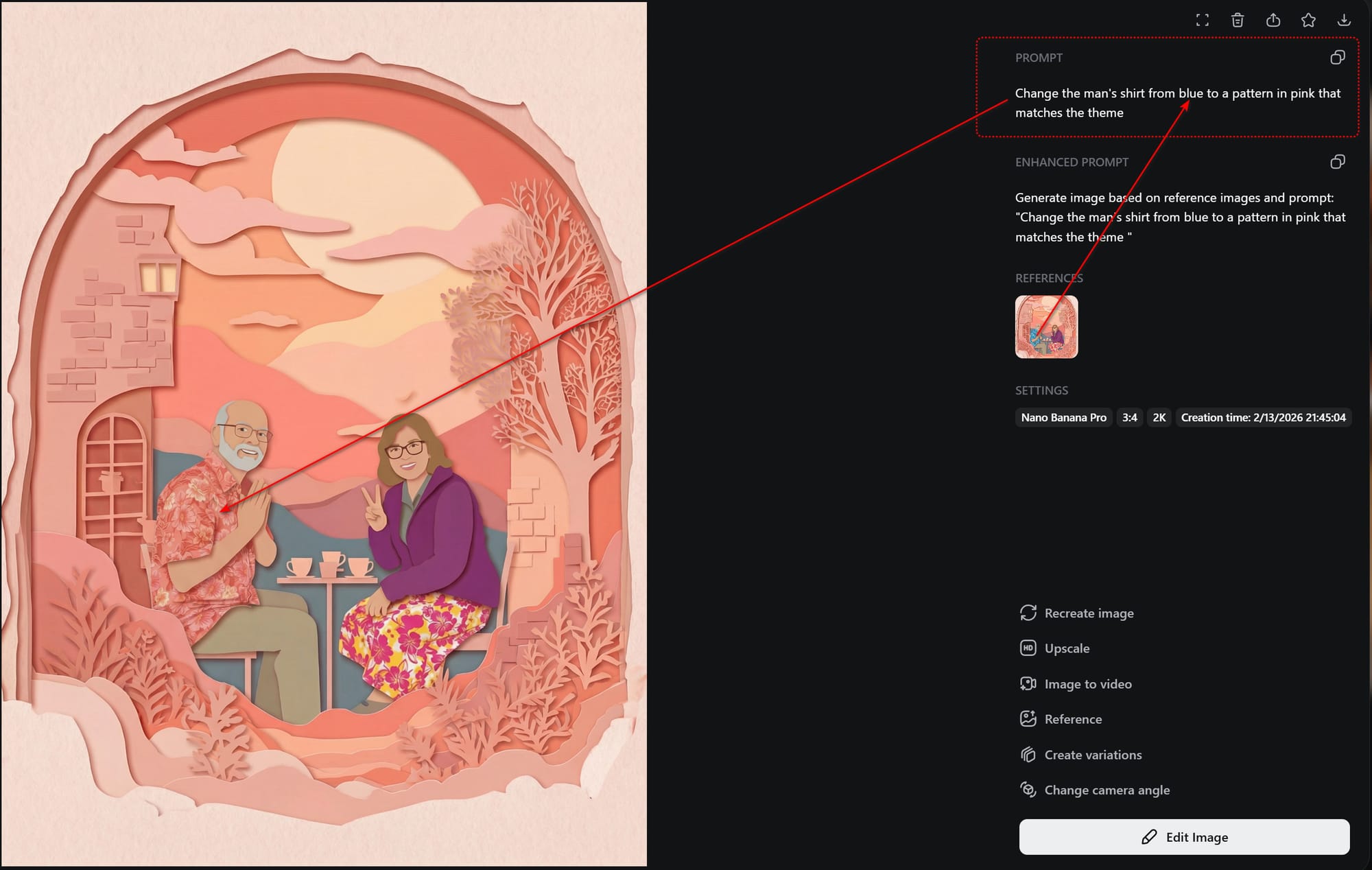Click the 2K resolution tag
Screen dimensions: 1372x870
click(x=1159, y=417)
